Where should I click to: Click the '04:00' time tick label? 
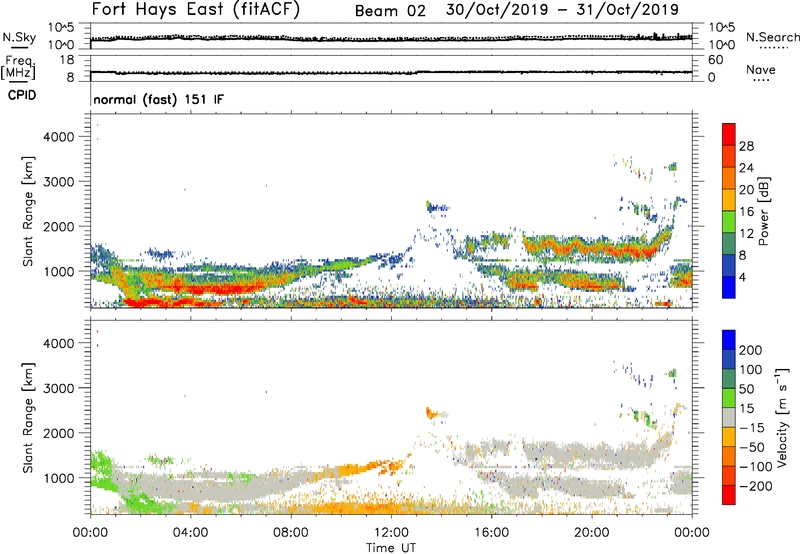pos(190,533)
